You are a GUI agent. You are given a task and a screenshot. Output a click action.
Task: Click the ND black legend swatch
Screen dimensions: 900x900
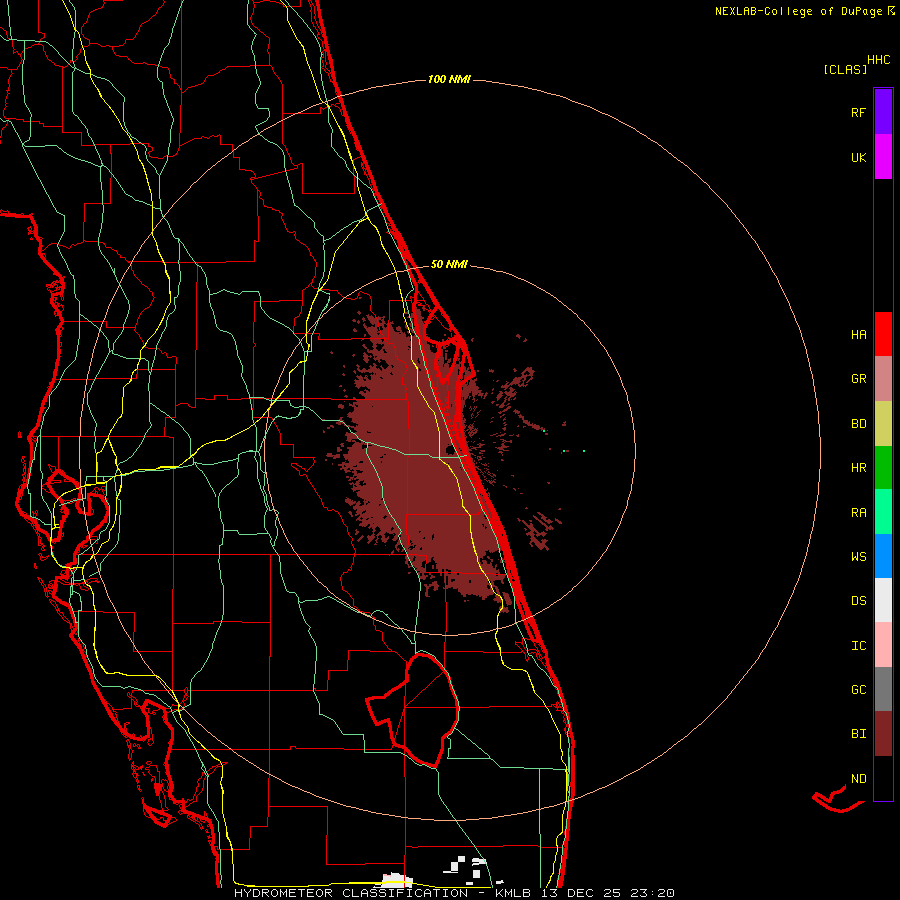(x=883, y=778)
